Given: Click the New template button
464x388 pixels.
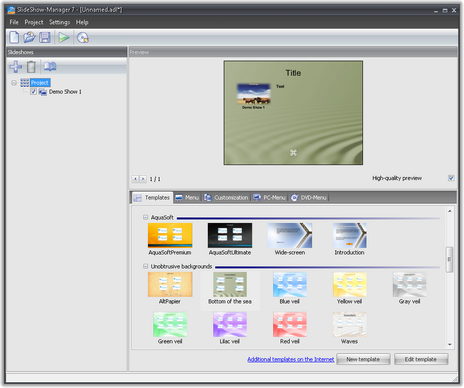Looking at the screenshot, I should coord(363,359).
